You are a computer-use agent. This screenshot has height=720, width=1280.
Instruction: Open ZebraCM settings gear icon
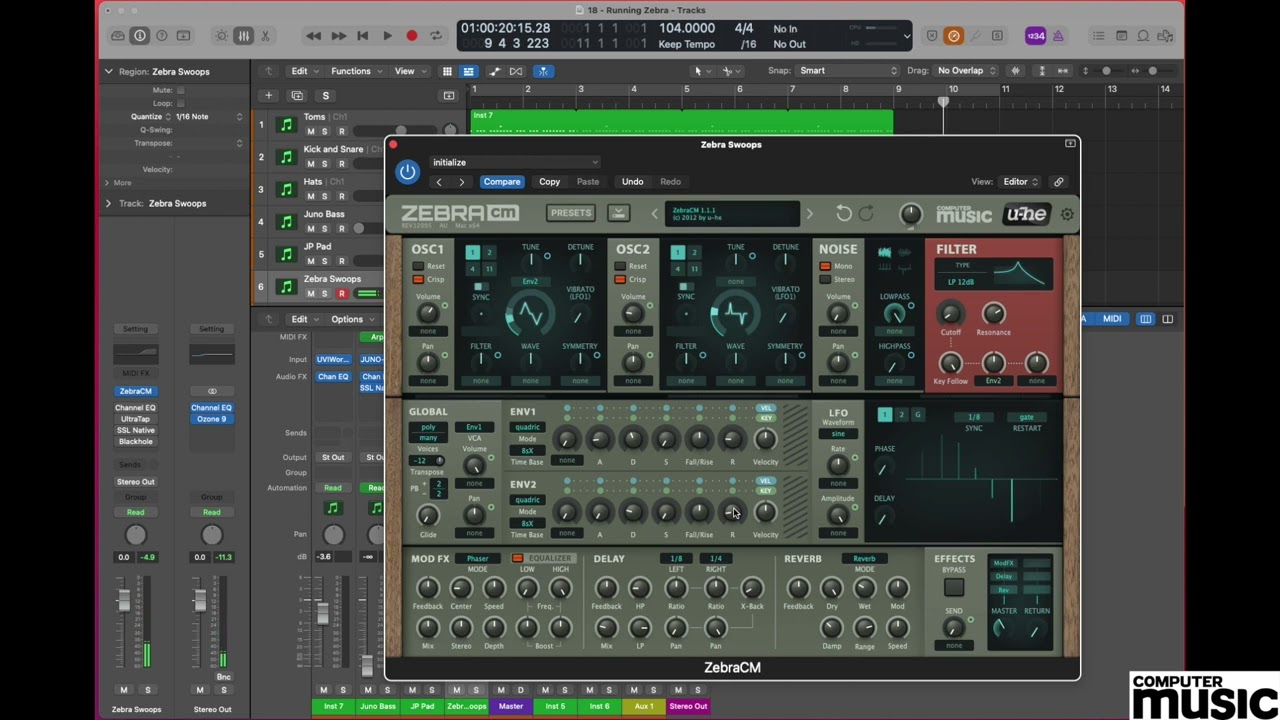[1067, 214]
